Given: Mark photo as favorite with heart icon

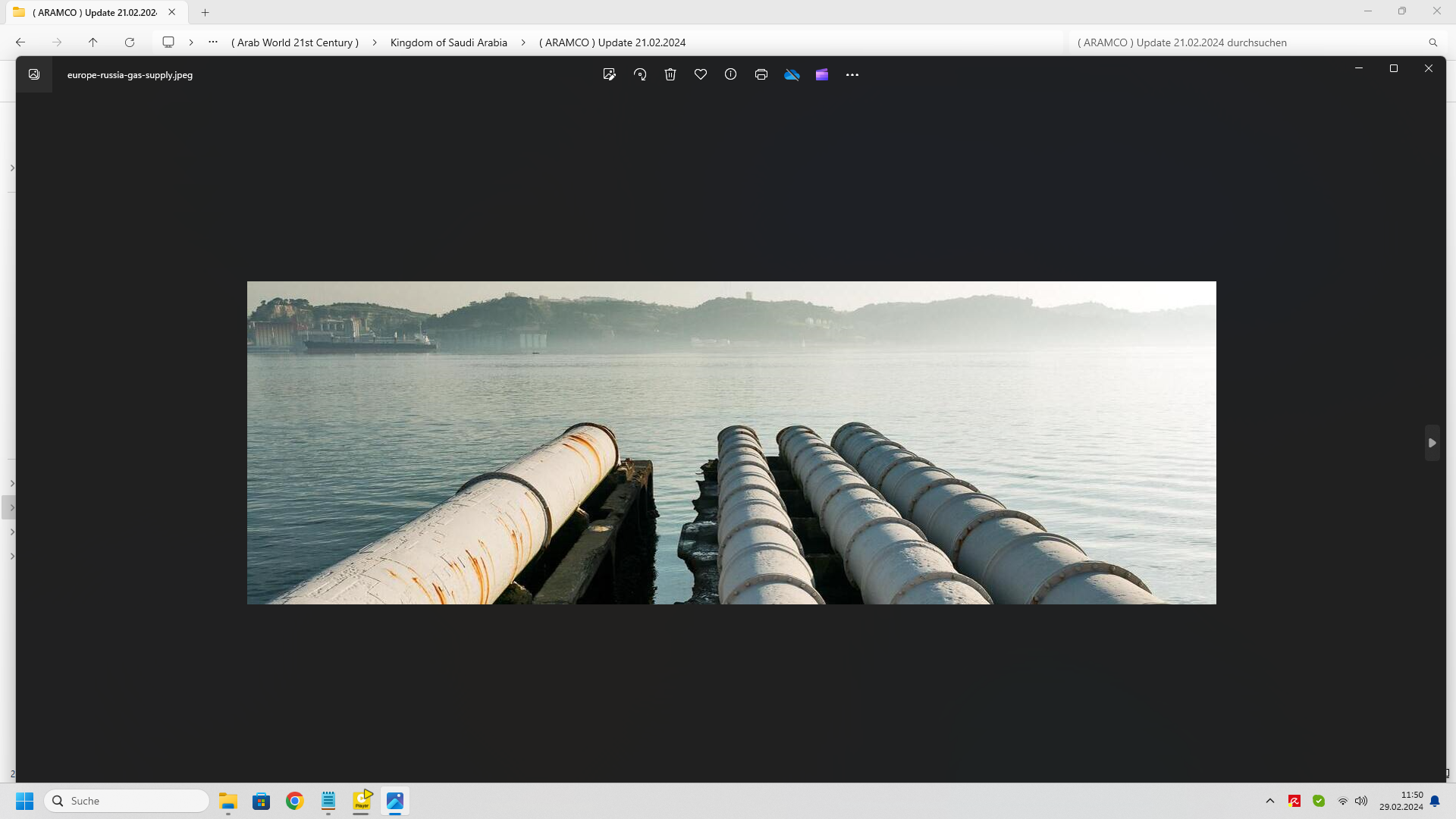Looking at the screenshot, I should click(701, 74).
